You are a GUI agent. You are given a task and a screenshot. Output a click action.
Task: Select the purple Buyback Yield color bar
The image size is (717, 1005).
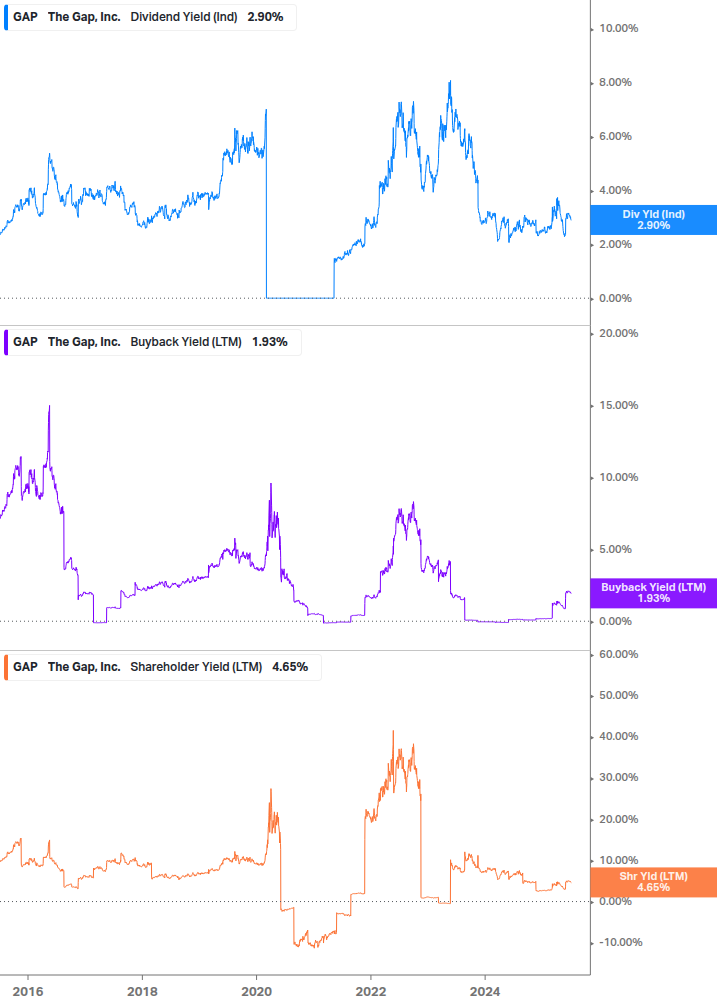[x=6, y=342]
